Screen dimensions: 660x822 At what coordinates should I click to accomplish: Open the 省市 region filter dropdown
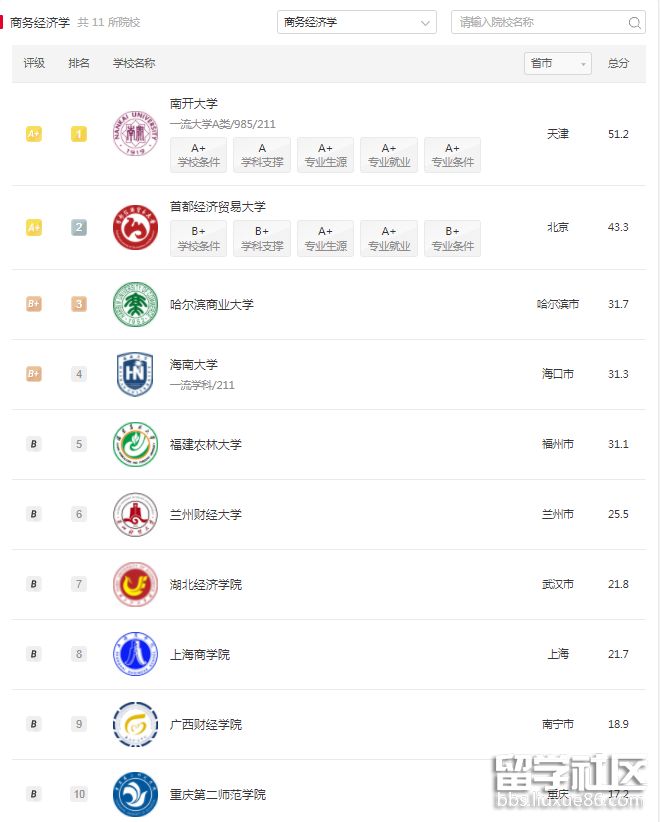point(557,62)
